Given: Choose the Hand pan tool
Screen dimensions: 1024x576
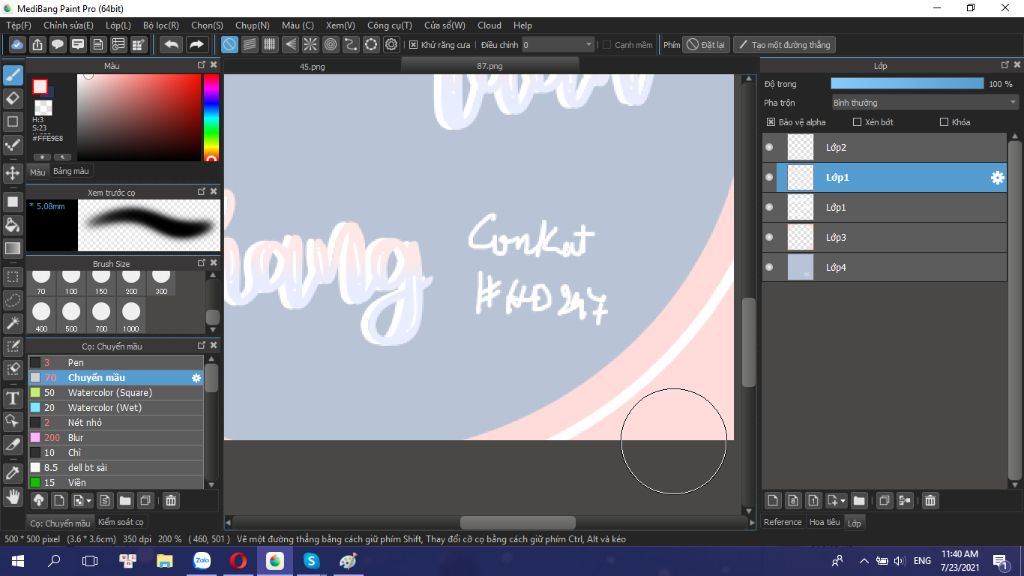Looking at the screenshot, I should pyautogui.click(x=13, y=496).
